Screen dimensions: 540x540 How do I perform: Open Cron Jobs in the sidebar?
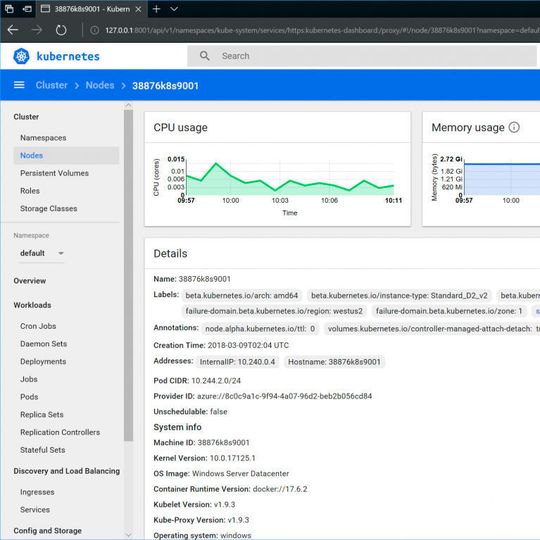click(x=38, y=326)
